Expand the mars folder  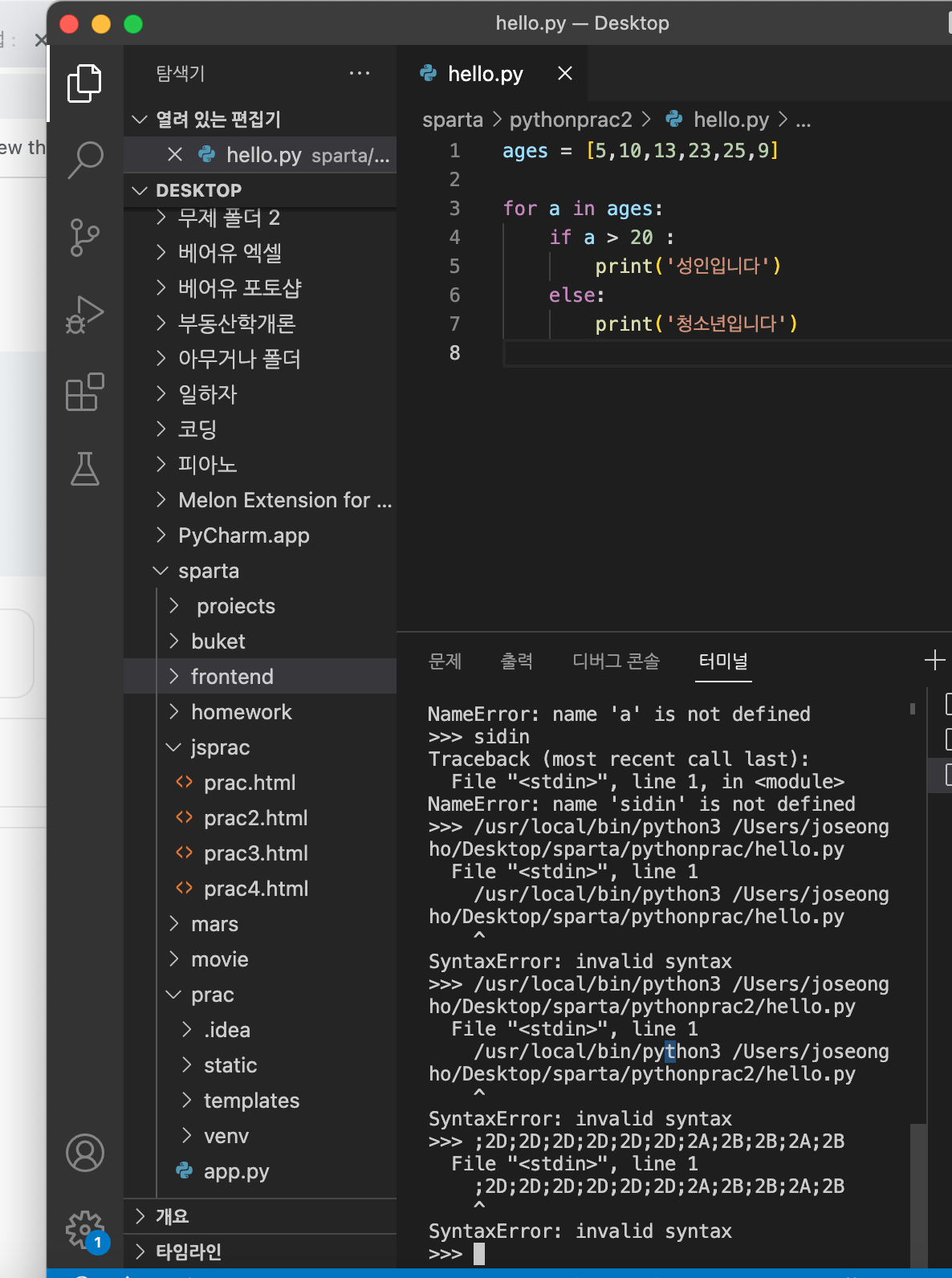pos(260,924)
